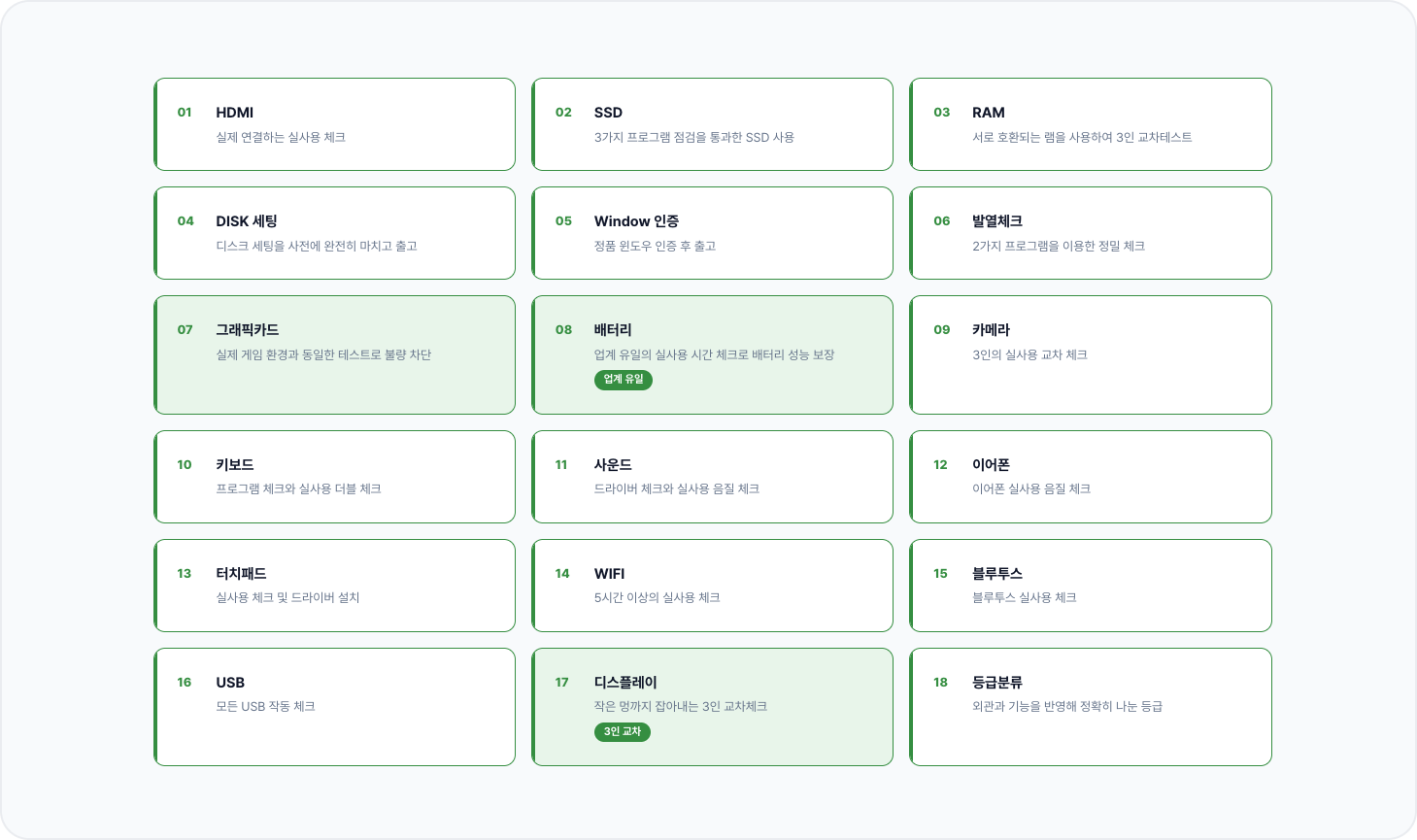Viewport: 1417px width, 840px height.
Task: Select the "이어폰" heading on card 12
Action: click(992, 465)
